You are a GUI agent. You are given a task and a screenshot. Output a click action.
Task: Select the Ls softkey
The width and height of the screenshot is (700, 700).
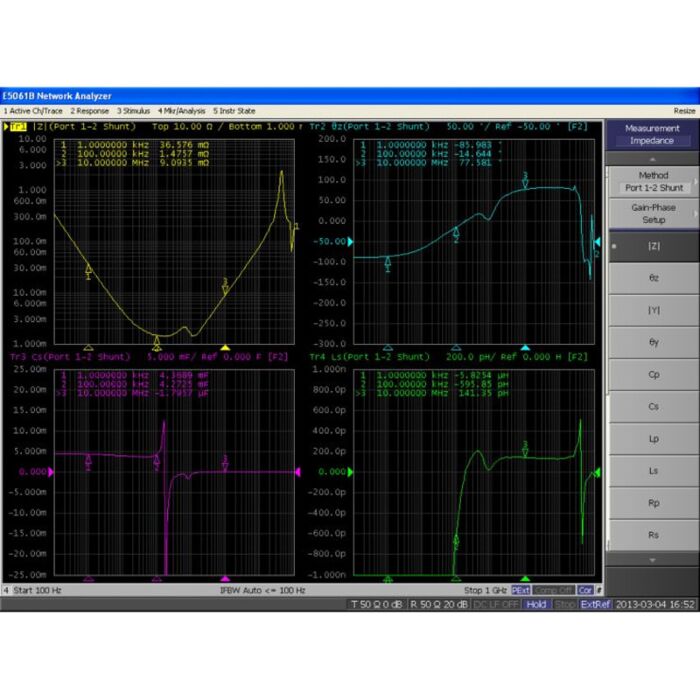coord(653,471)
